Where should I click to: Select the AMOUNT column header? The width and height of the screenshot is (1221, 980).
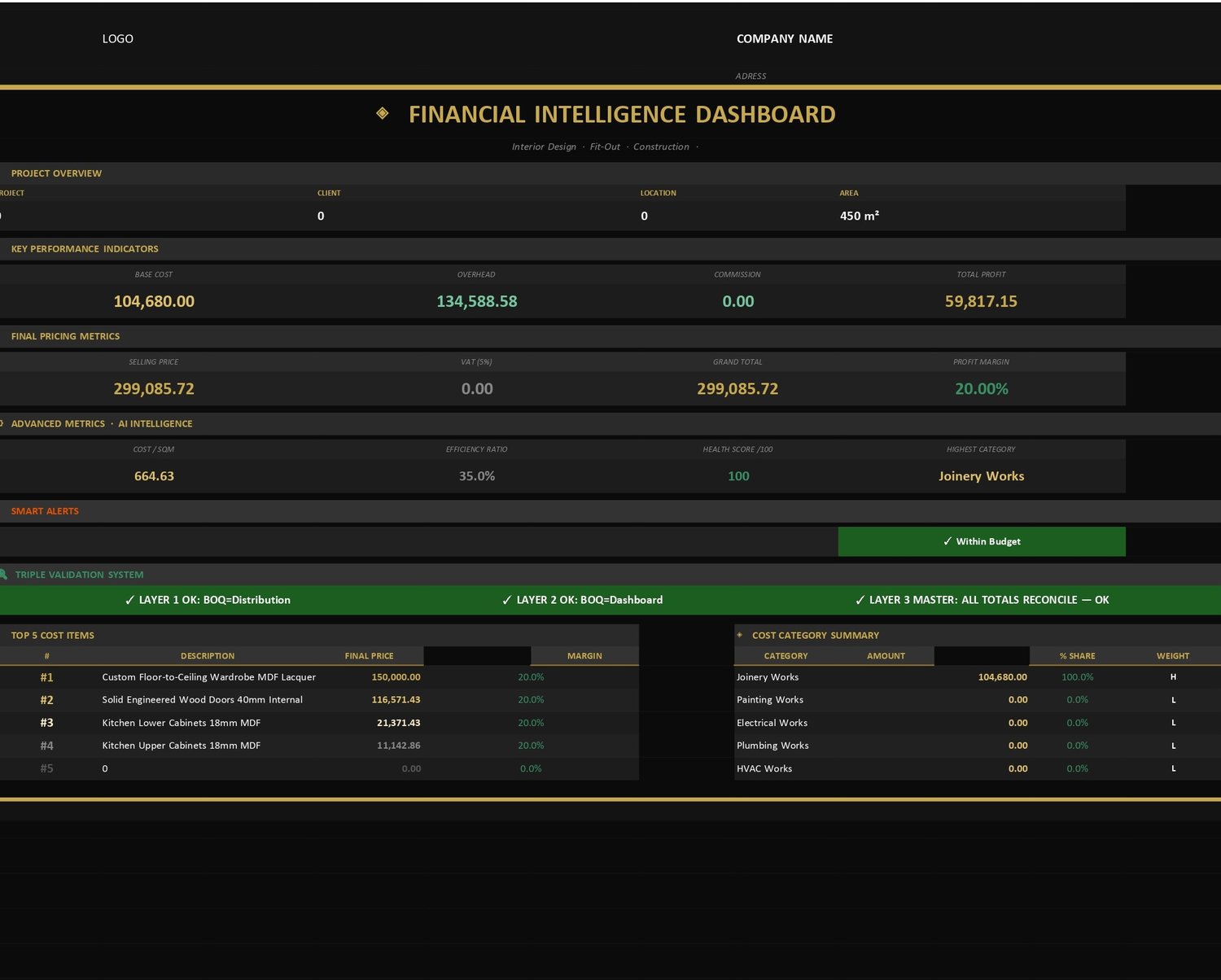coord(886,656)
